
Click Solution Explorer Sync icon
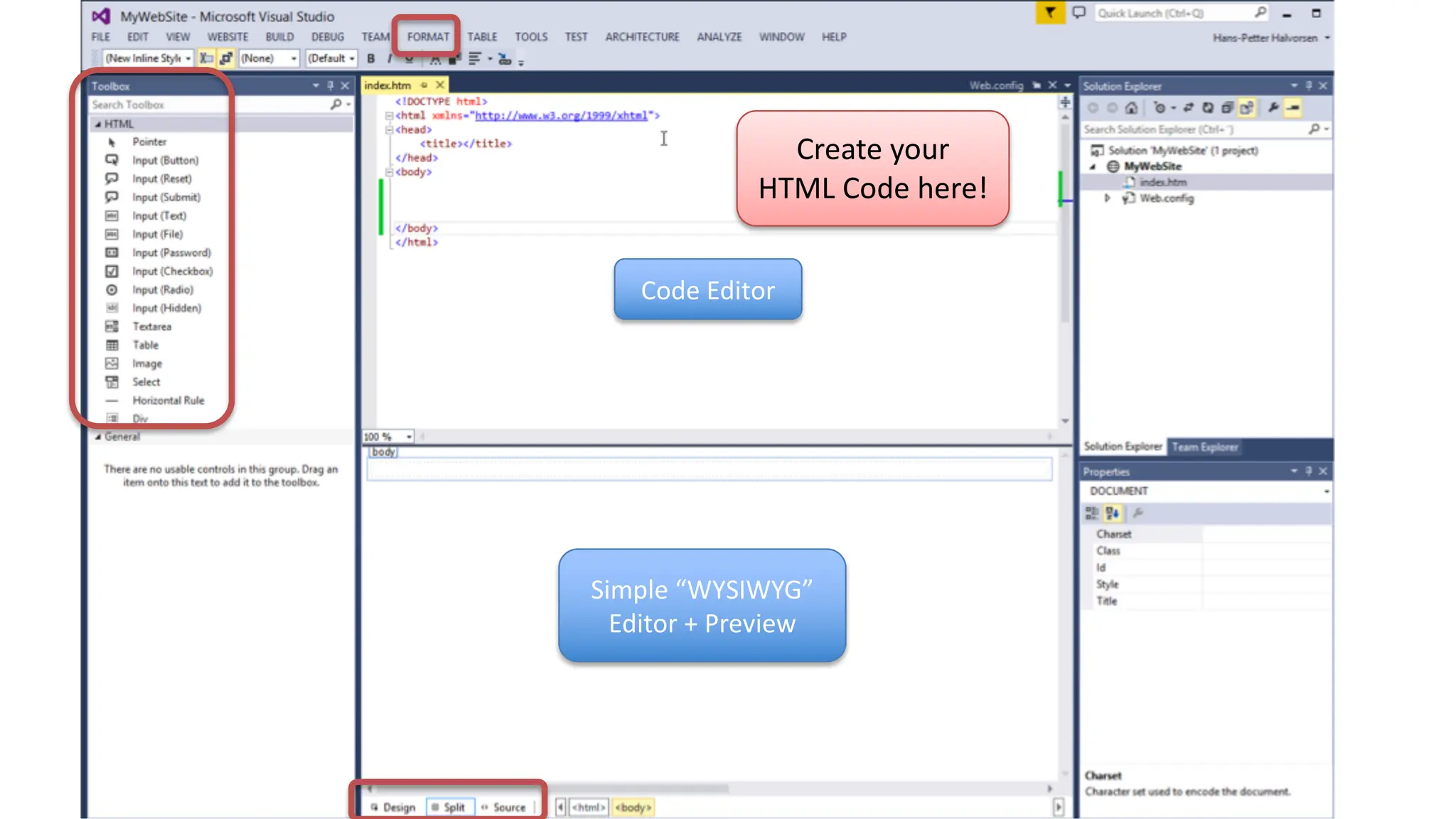(1188, 108)
